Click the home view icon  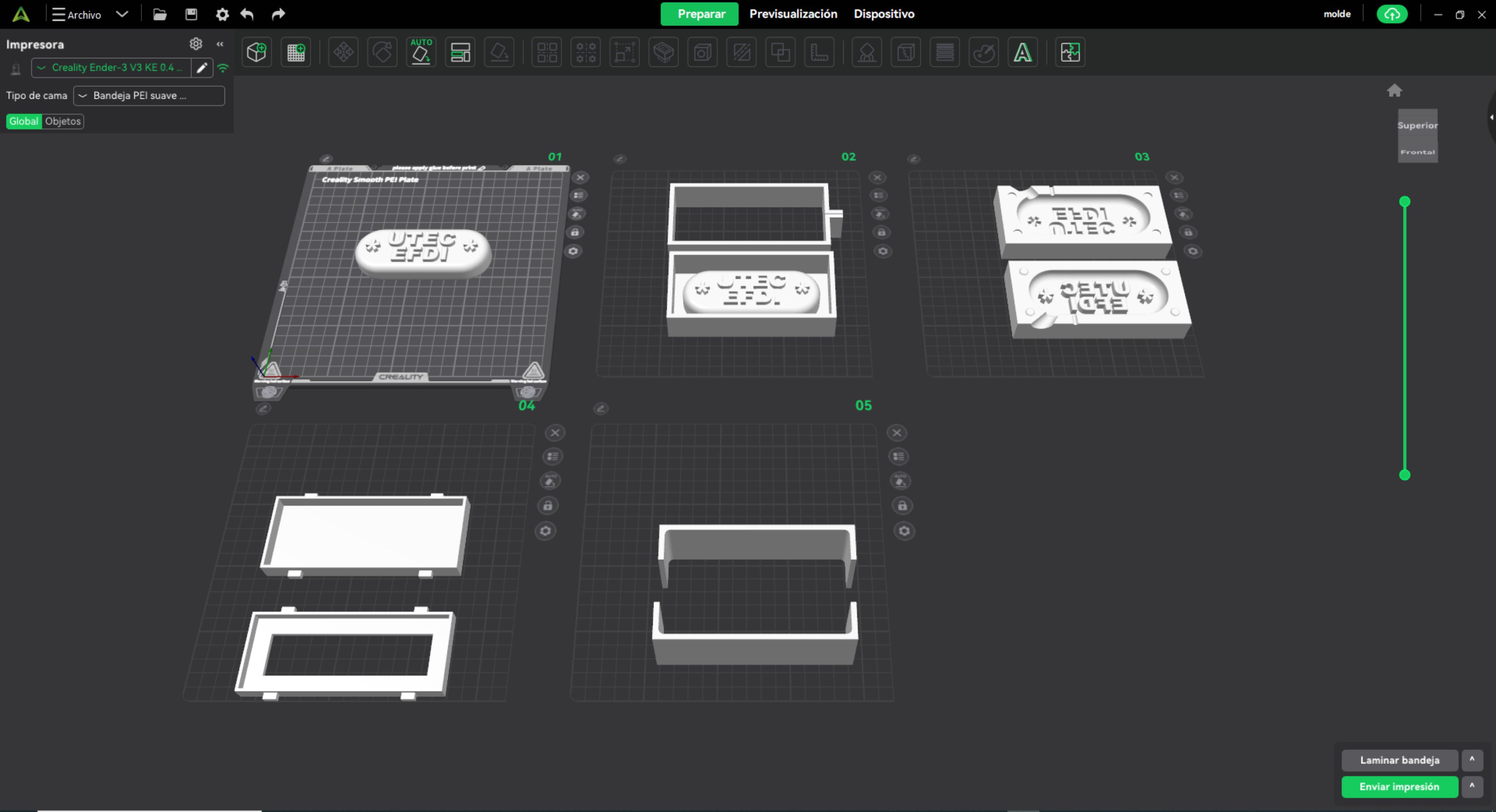pos(1394,91)
